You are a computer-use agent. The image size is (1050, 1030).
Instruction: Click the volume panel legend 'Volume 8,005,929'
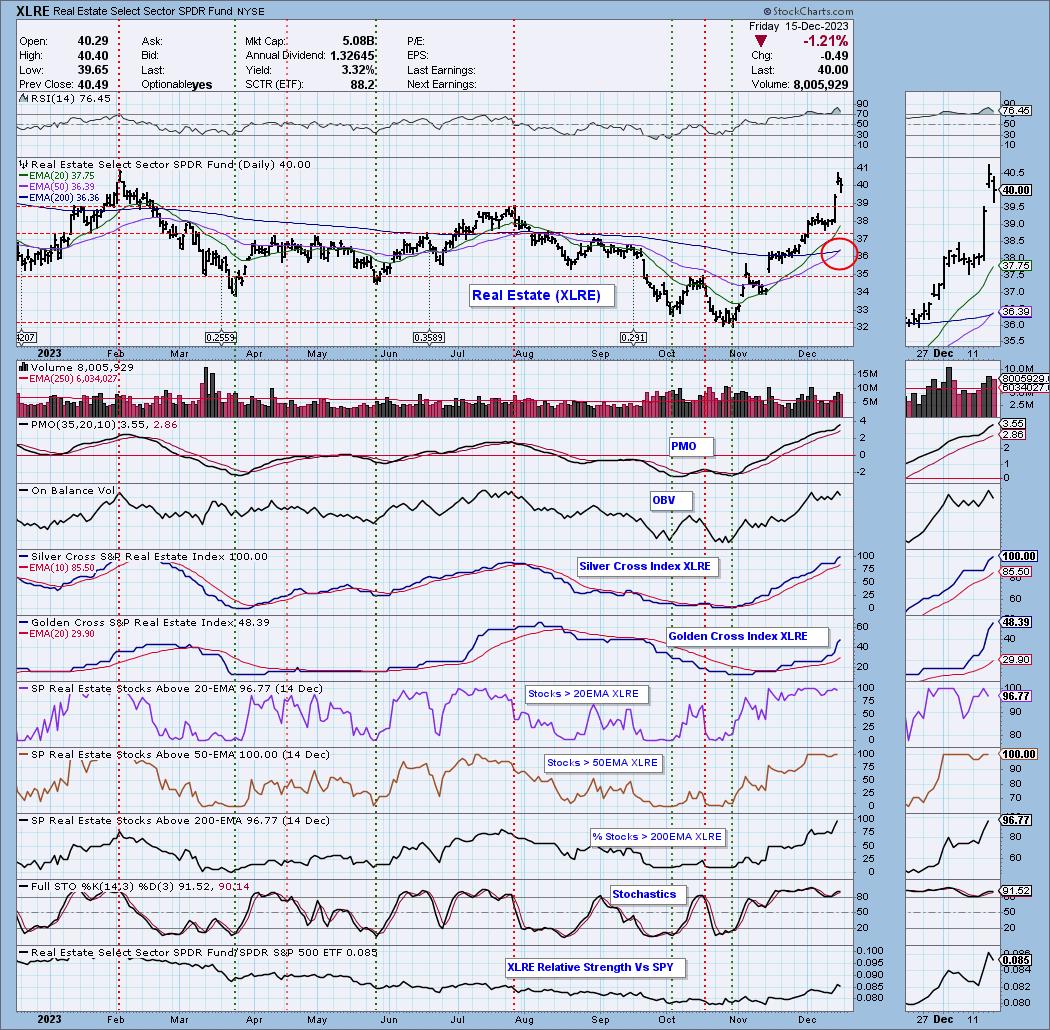pos(76,367)
